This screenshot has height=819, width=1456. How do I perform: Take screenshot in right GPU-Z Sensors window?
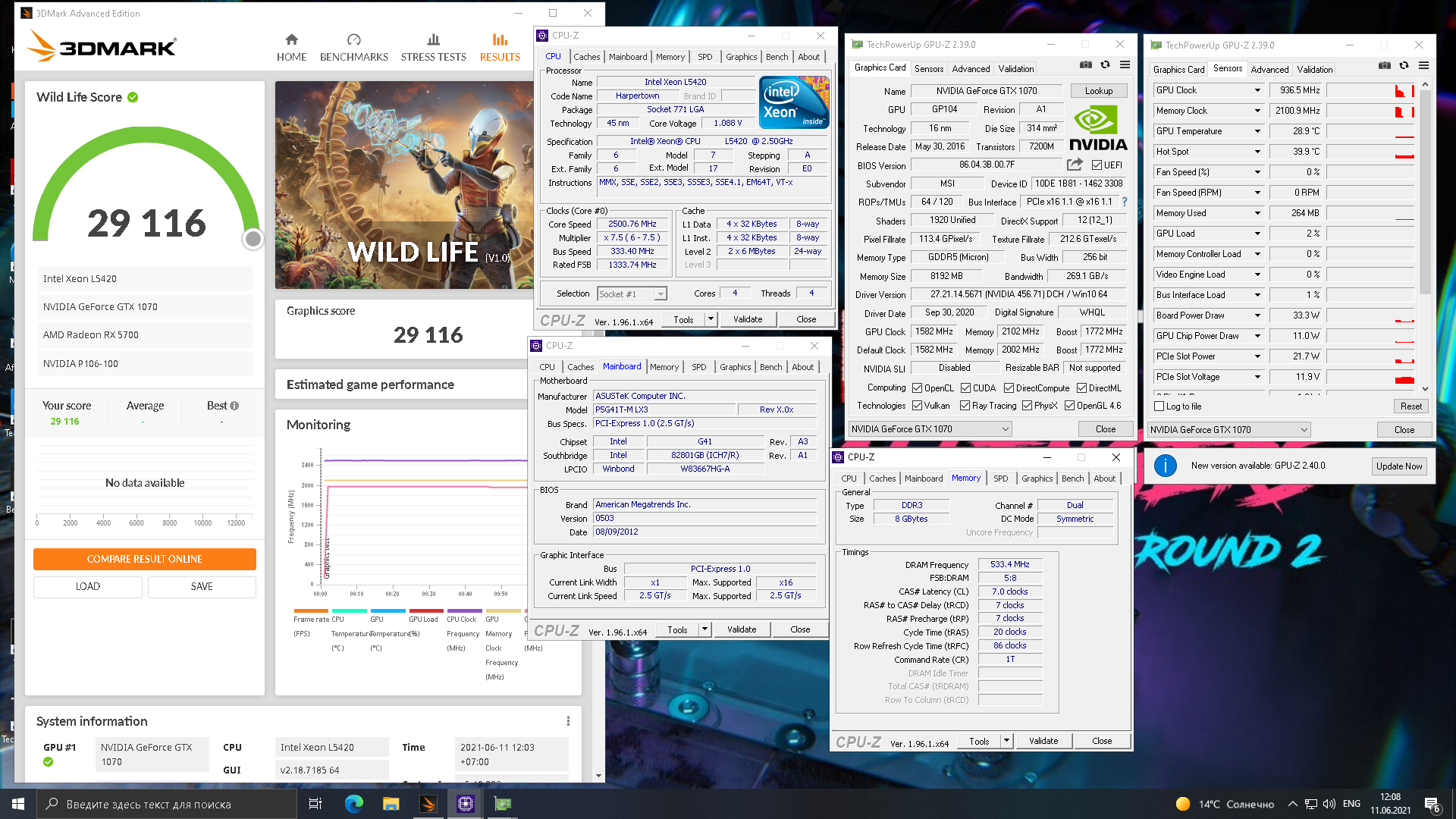[x=1385, y=66]
